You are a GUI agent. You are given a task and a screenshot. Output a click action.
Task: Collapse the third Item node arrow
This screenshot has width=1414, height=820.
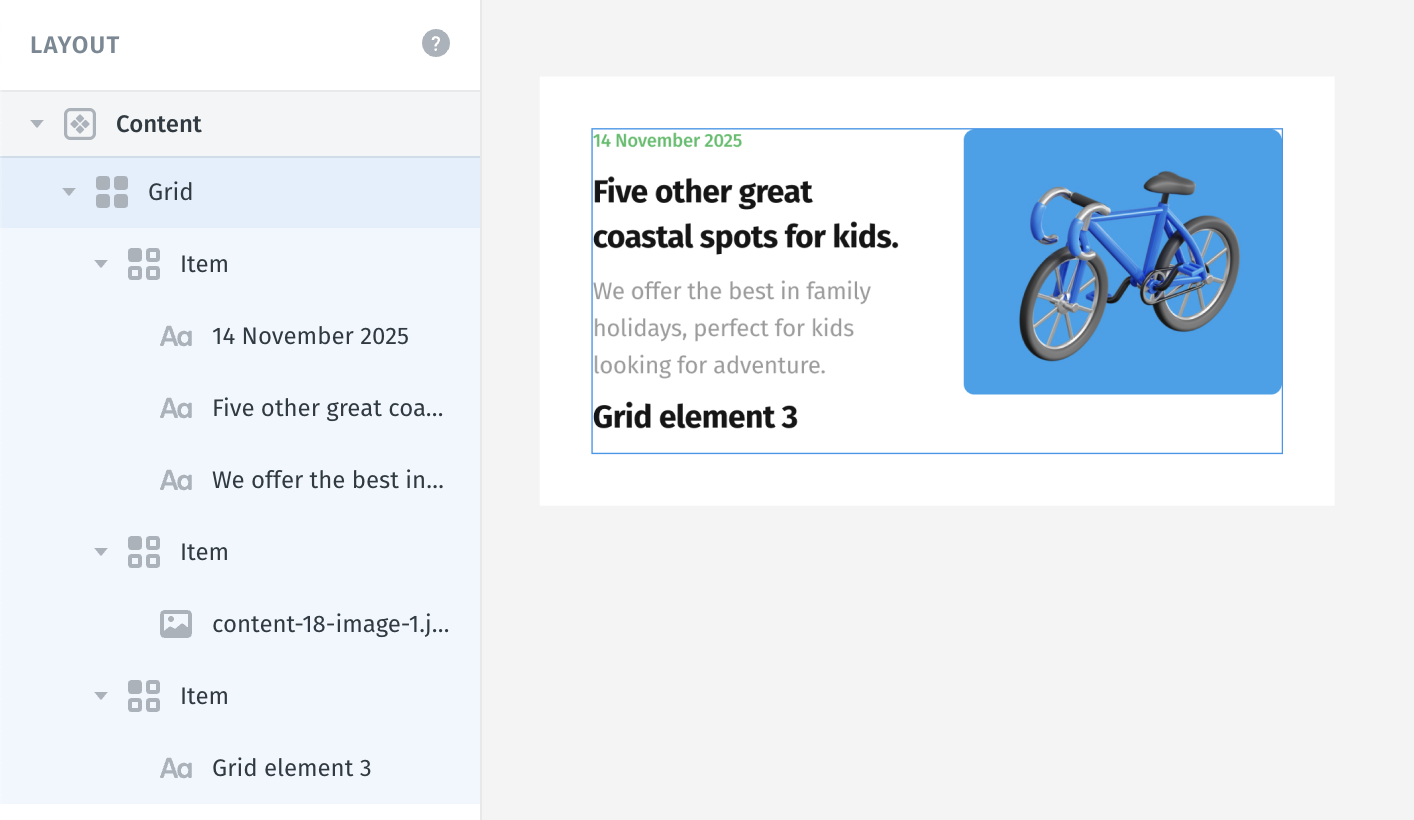pyautogui.click(x=101, y=696)
